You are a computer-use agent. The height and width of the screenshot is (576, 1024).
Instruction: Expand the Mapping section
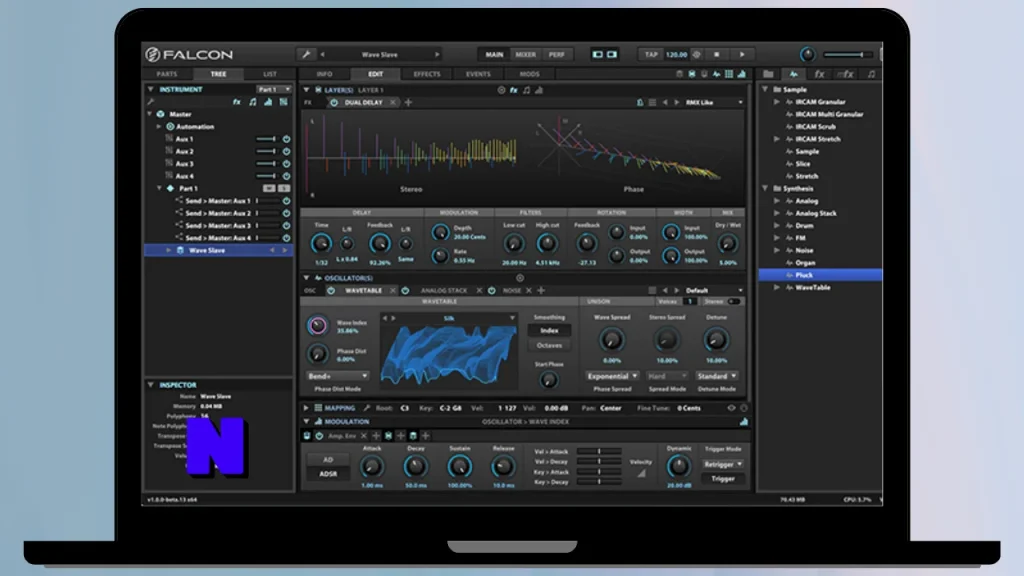coord(306,408)
